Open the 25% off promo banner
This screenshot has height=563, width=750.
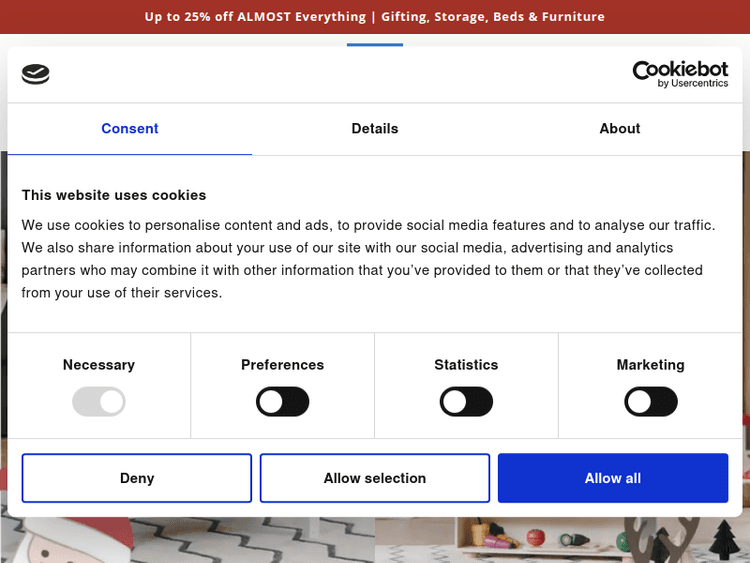click(x=375, y=17)
